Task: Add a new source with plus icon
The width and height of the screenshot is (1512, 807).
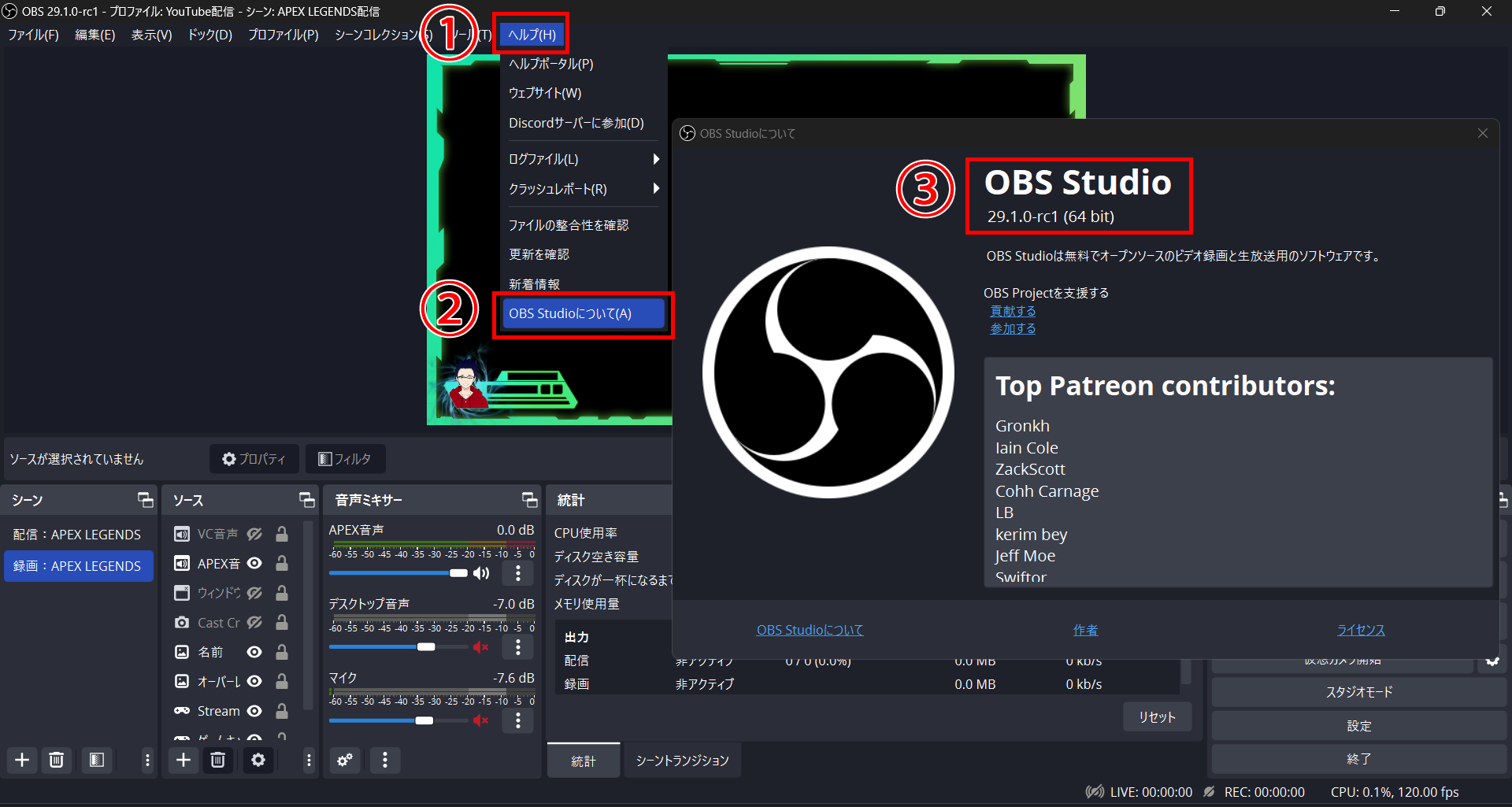Action: click(183, 760)
